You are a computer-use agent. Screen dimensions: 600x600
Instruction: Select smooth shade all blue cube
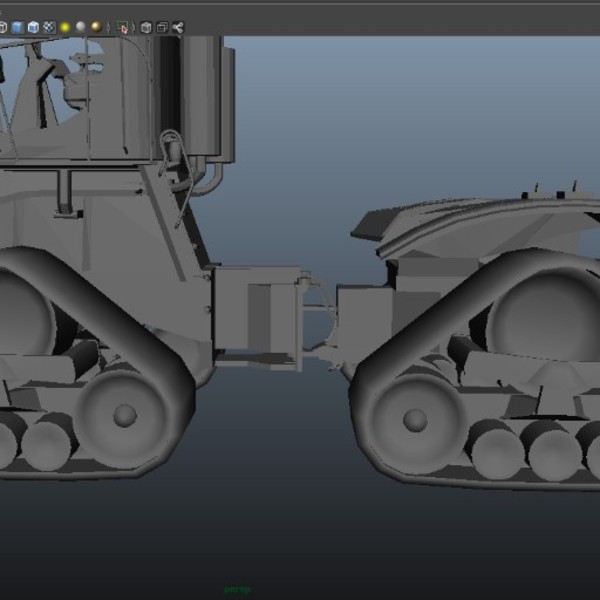tap(17, 28)
